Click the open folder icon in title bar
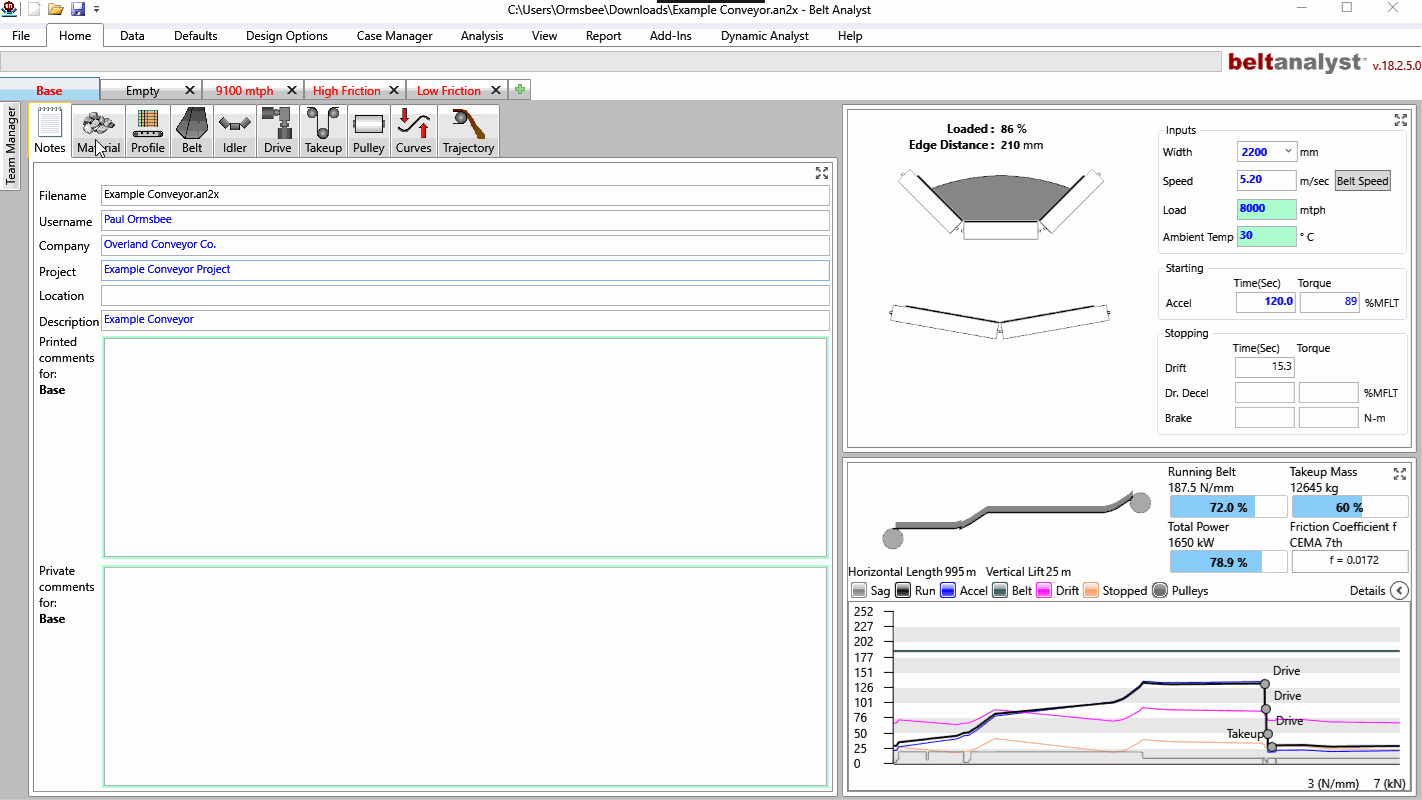This screenshot has width=1422, height=800. (x=56, y=9)
